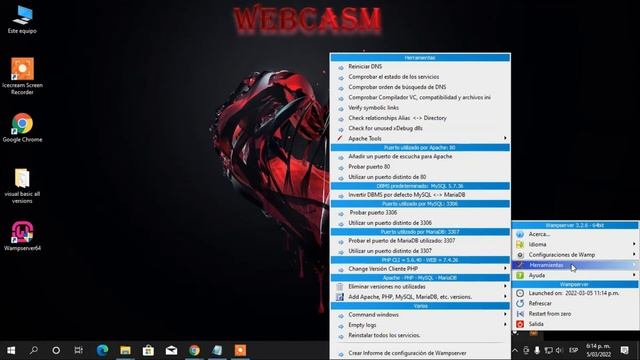Open taskbar search magnifier
640x360 pixels.
click(x=34, y=350)
